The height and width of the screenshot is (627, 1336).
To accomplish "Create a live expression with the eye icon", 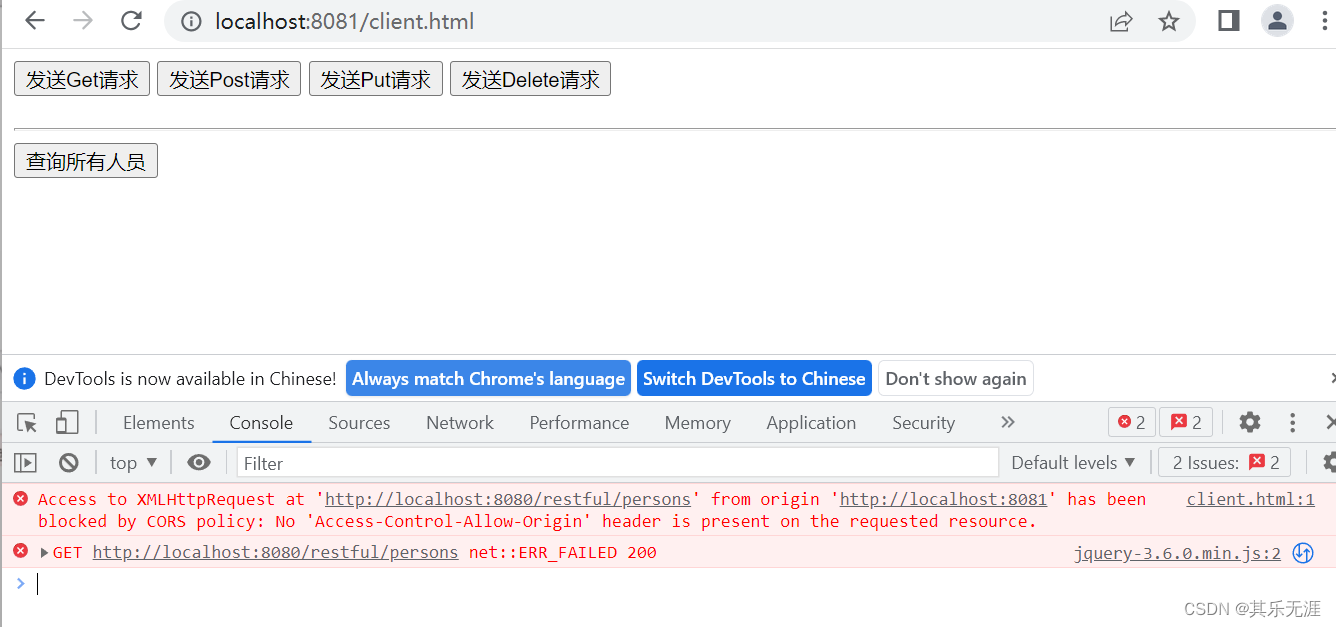I will pyautogui.click(x=199, y=462).
